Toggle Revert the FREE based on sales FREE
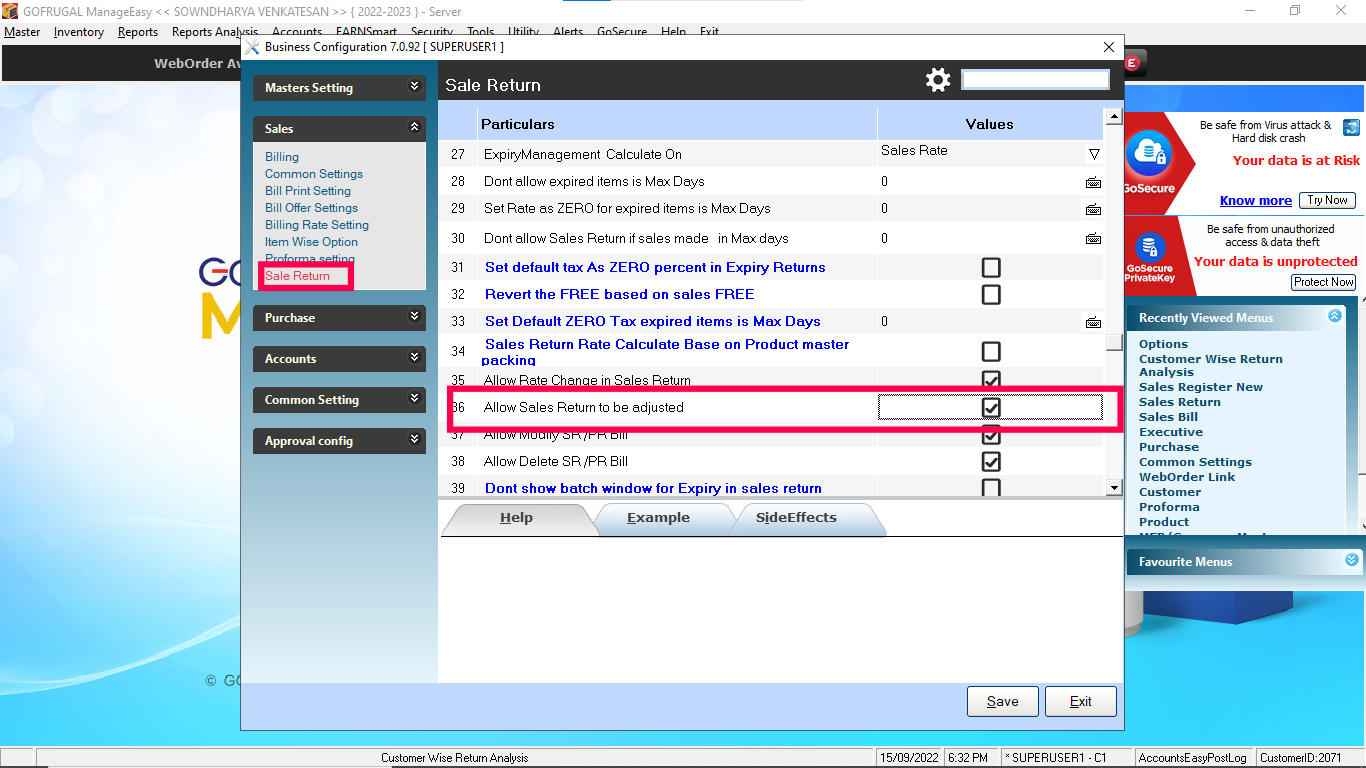 991,294
